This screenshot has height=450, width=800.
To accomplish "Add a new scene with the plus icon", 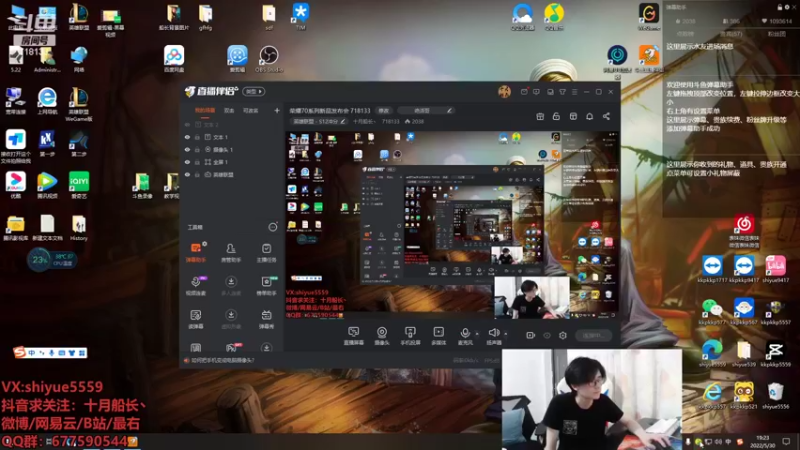I will (277, 110).
